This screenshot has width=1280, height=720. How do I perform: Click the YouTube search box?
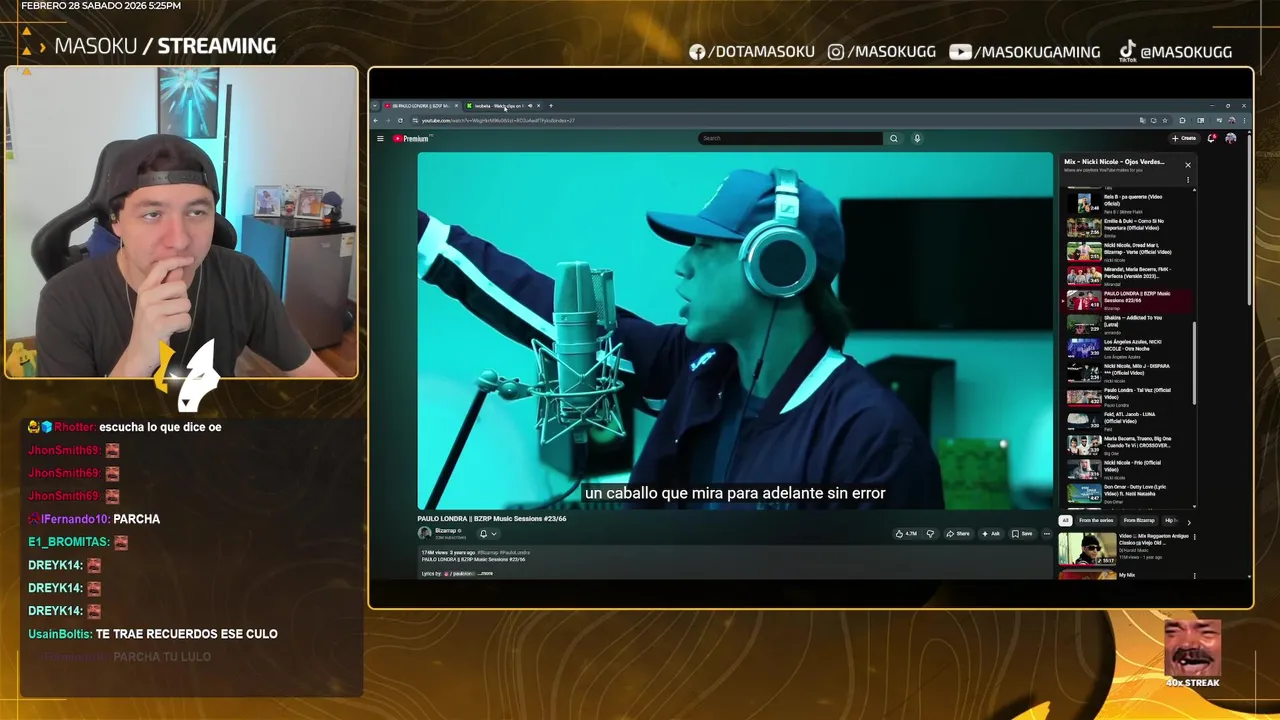tap(790, 138)
